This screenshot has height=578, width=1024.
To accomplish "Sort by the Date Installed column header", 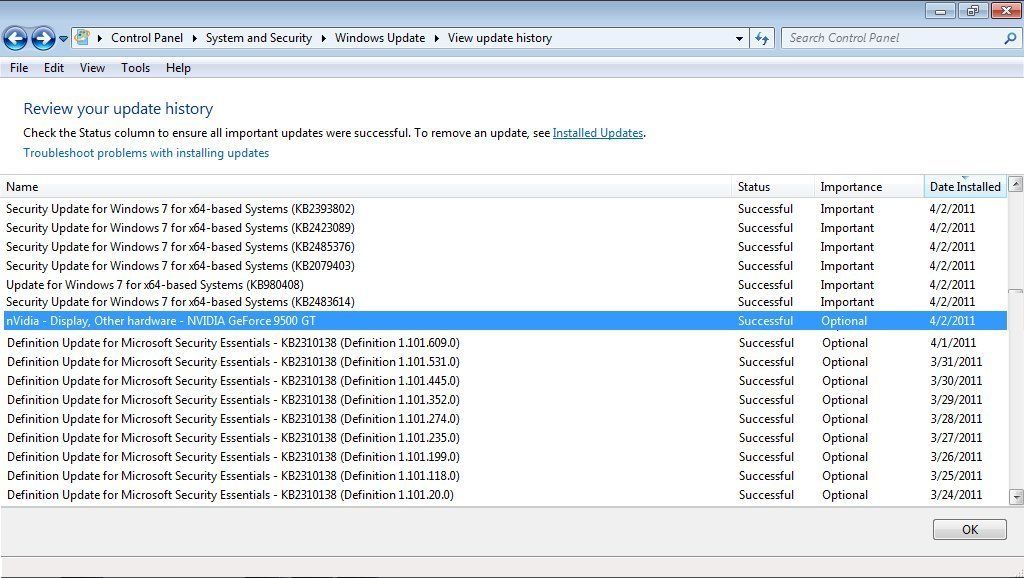I will coord(965,187).
